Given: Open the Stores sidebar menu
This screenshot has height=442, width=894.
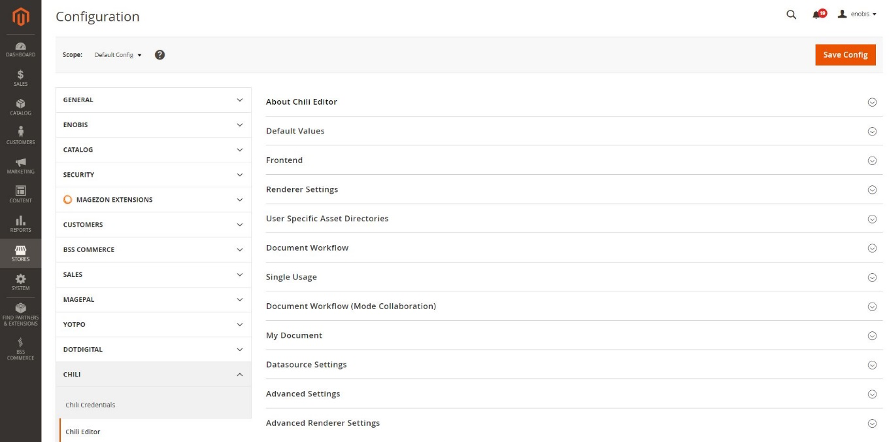Looking at the screenshot, I should pyautogui.click(x=21, y=253).
